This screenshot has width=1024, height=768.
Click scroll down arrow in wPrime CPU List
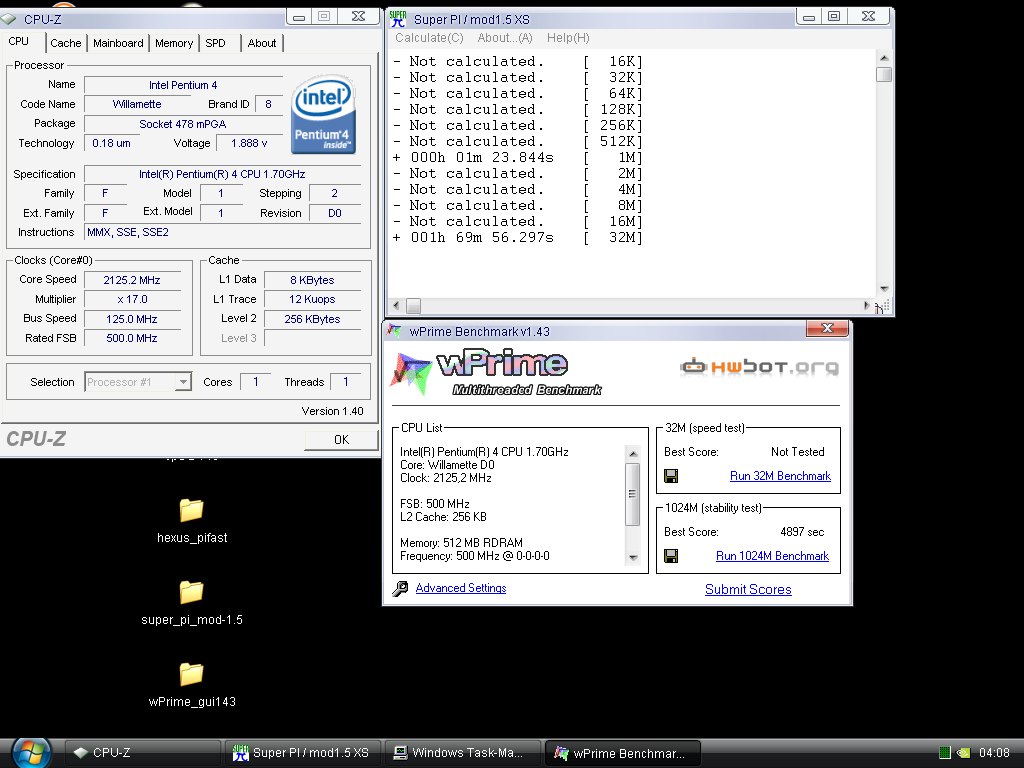pyautogui.click(x=632, y=558)
